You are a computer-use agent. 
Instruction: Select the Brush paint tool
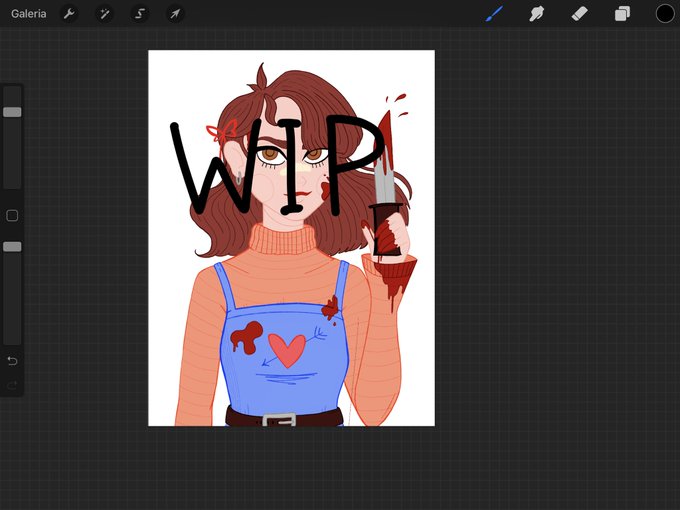(494, 14)
